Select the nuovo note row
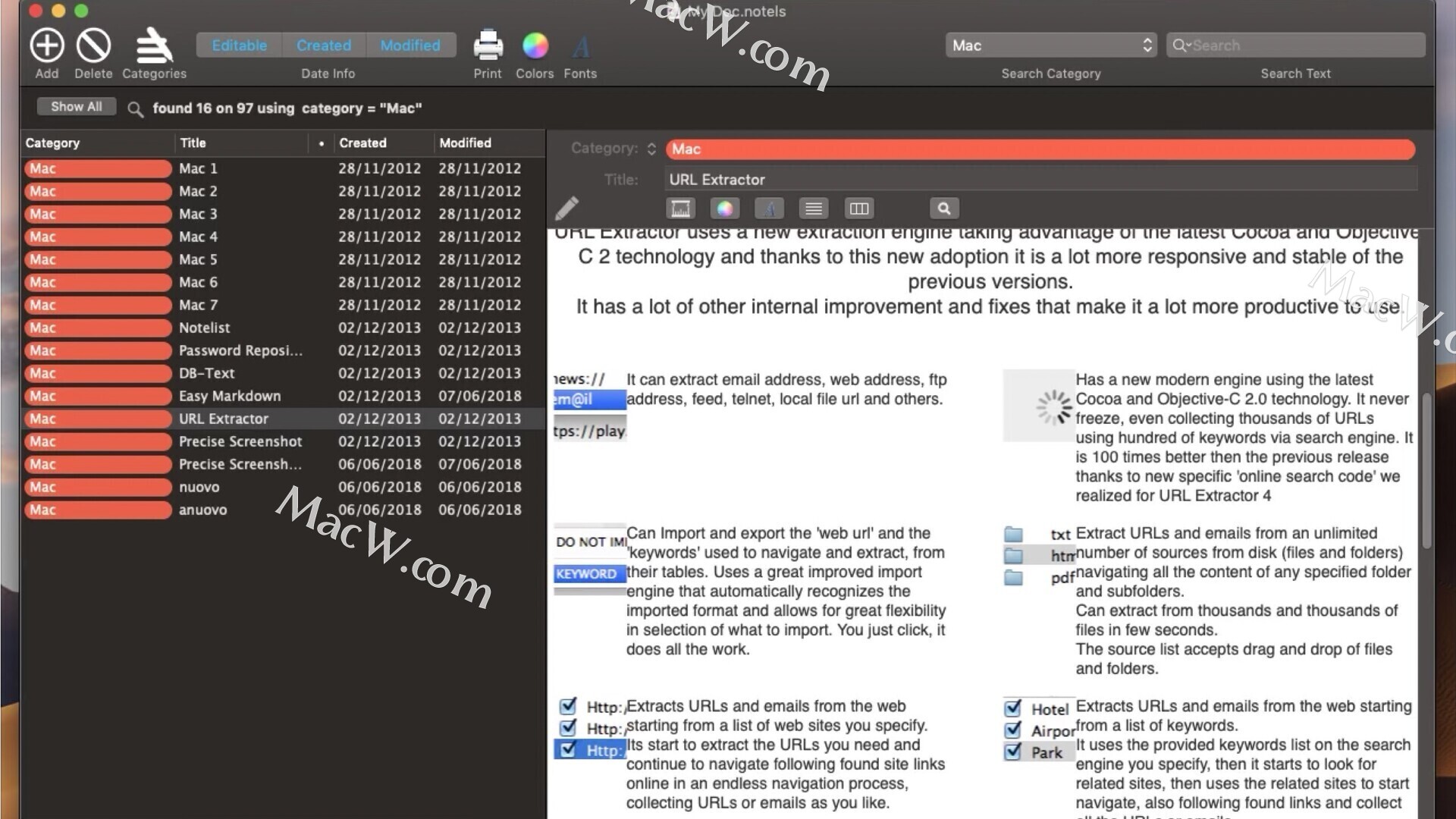Viewport: 1456px width, 819px height. click(284, 487)
